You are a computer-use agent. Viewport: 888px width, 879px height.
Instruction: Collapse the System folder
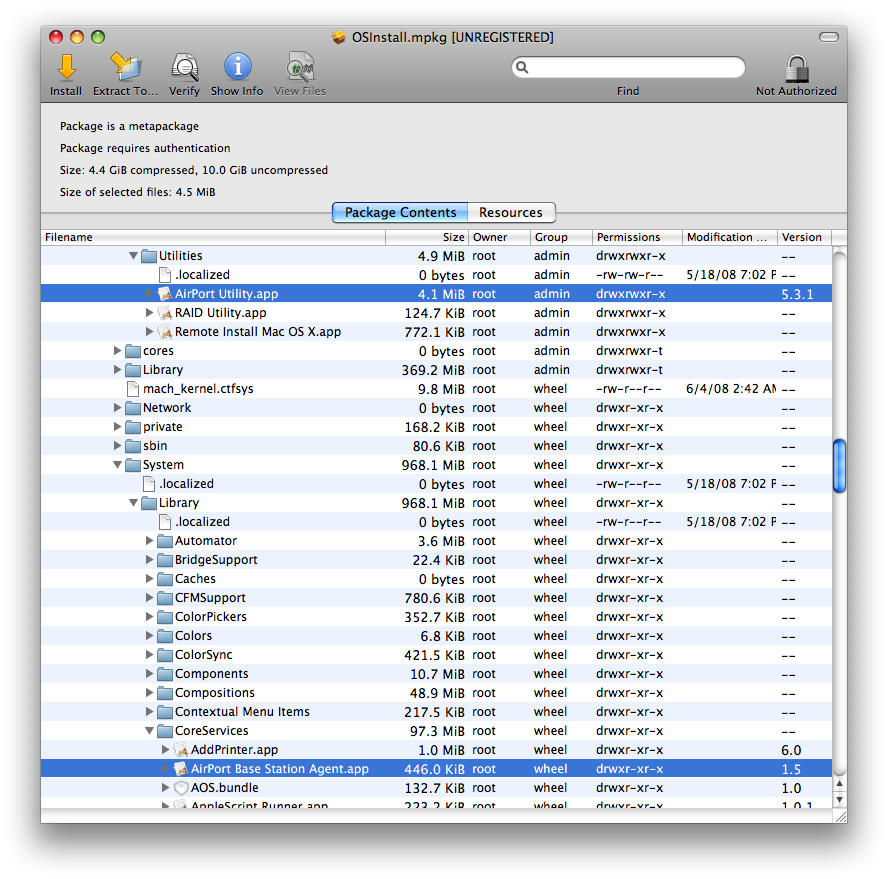pos(117,465)
